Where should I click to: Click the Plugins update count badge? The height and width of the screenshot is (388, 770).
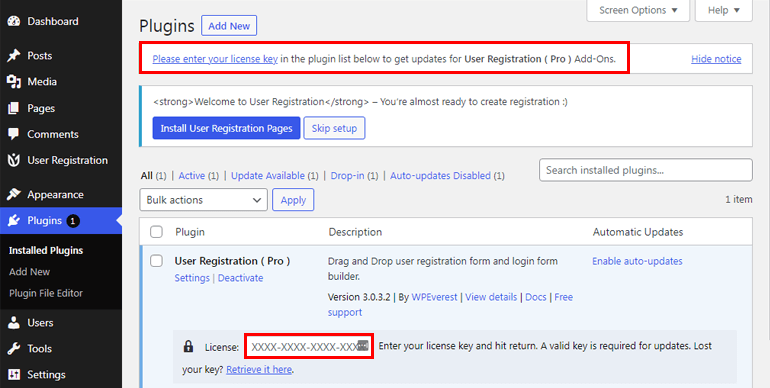tap(73, 221)
